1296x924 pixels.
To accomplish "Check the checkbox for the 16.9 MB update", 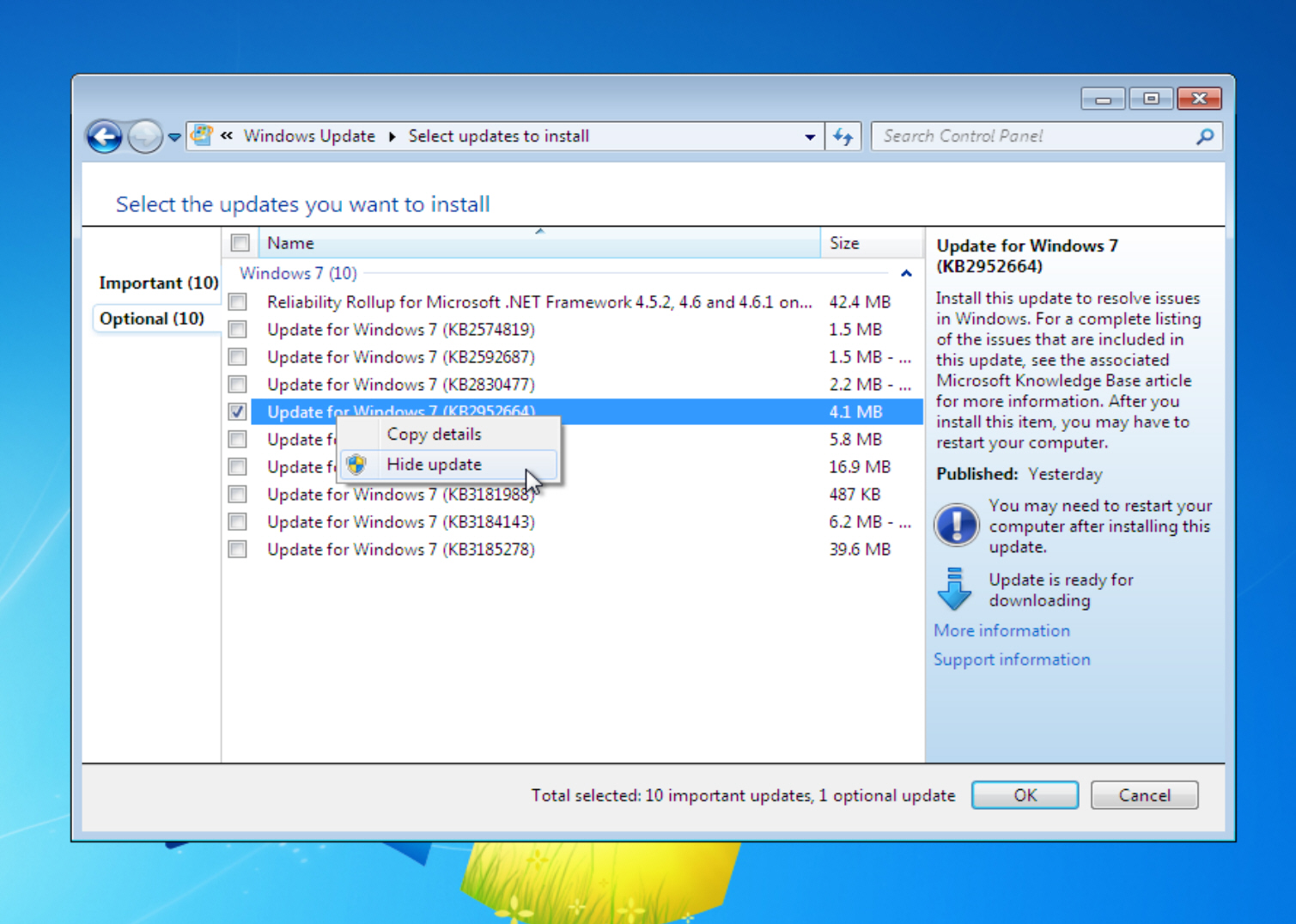I will [238, 466].
